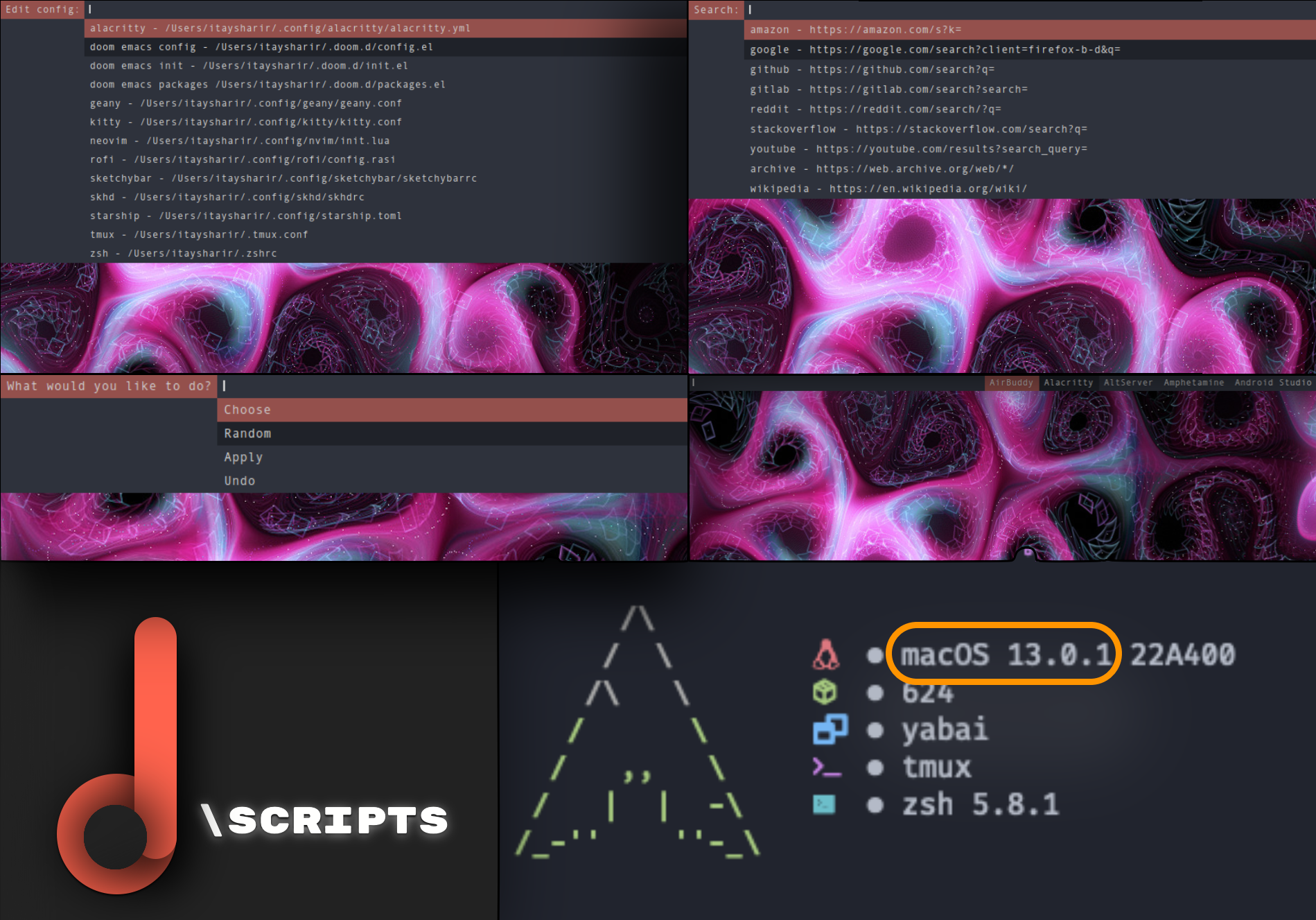Choose the kitty config entry

[385, 122]
